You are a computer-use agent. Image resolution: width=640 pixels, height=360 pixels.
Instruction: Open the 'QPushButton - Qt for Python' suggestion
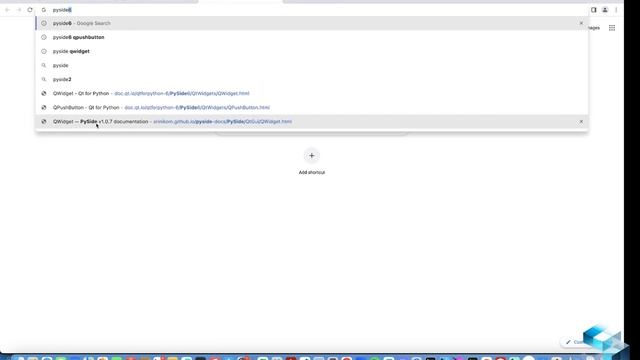(312, 107)
